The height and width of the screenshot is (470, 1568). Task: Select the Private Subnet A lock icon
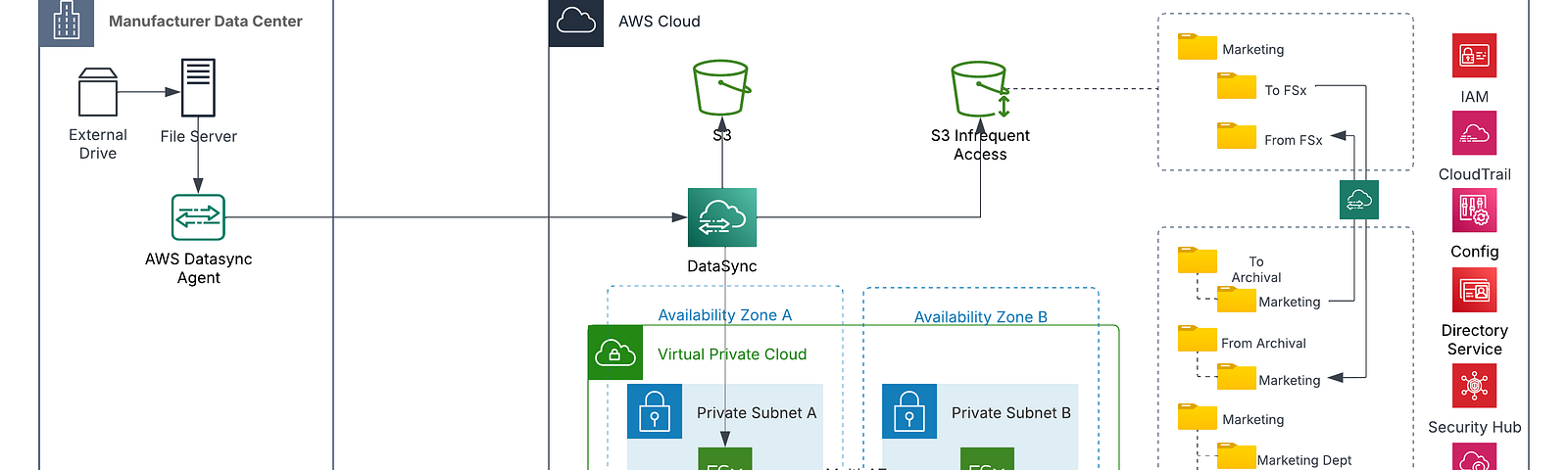(655, 411)
